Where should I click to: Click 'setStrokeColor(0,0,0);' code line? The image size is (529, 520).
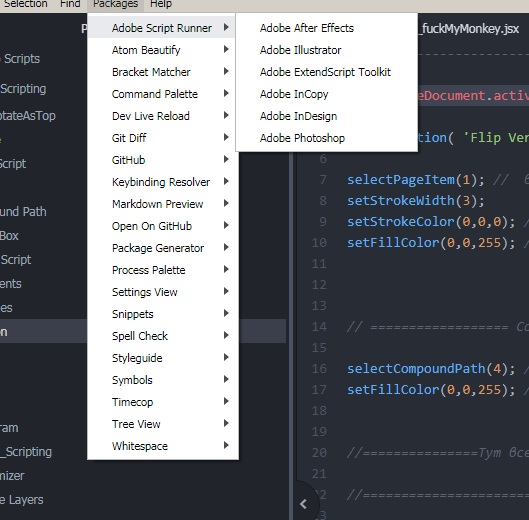431,222
